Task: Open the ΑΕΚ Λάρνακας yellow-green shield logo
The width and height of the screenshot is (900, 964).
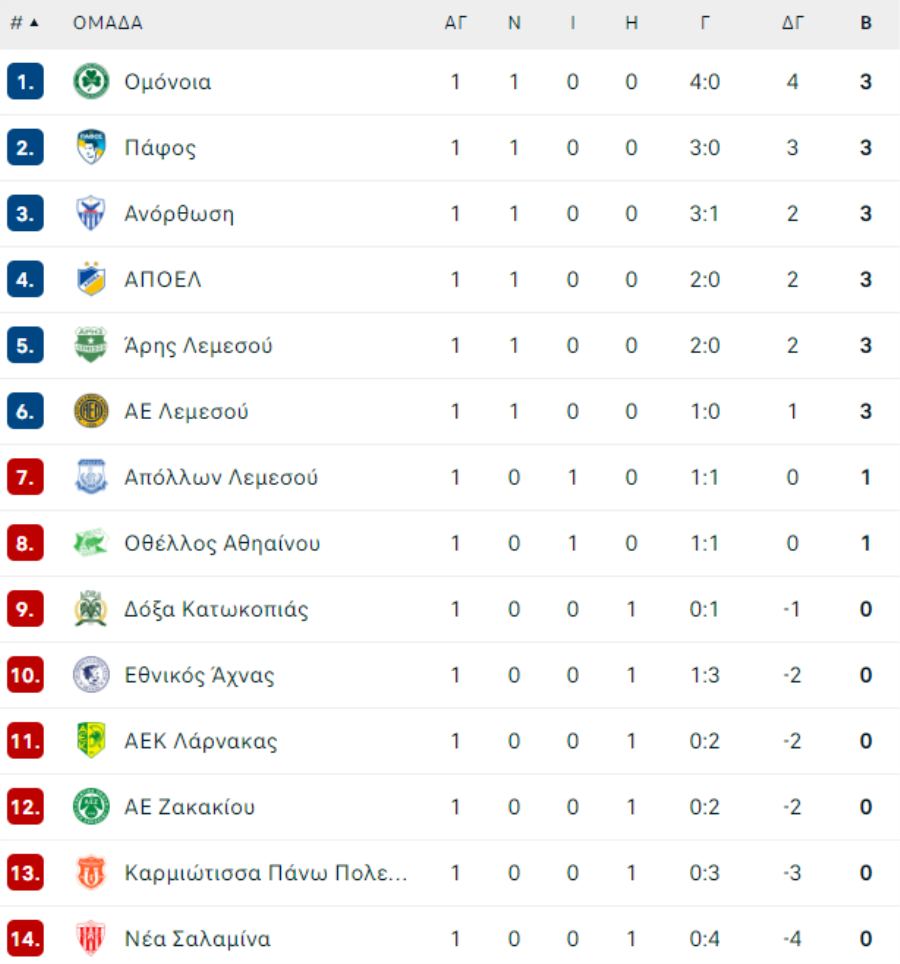Action: point(91,740)
